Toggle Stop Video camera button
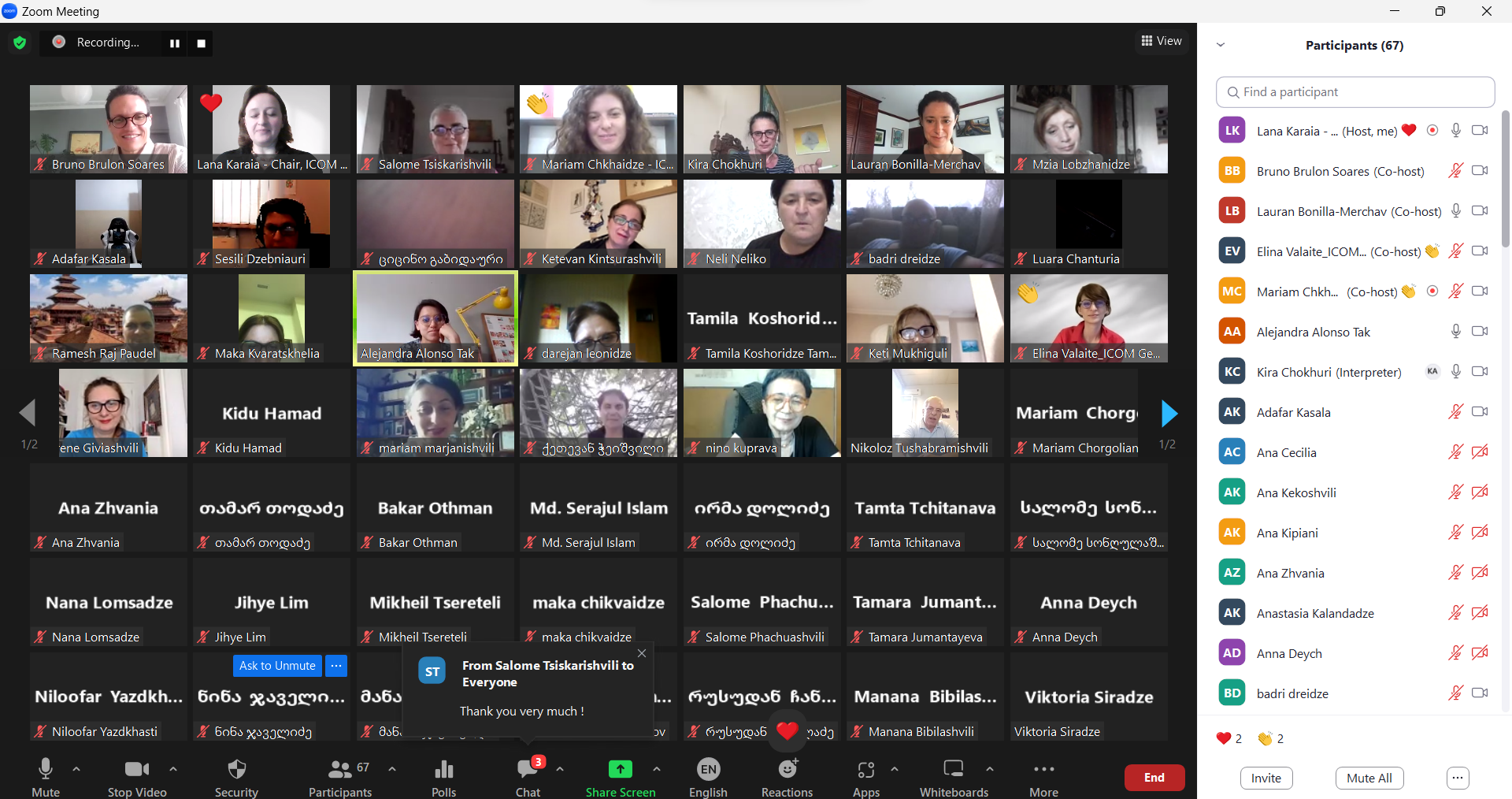This screenshot has height=799, width=1512. click(136, 770)
